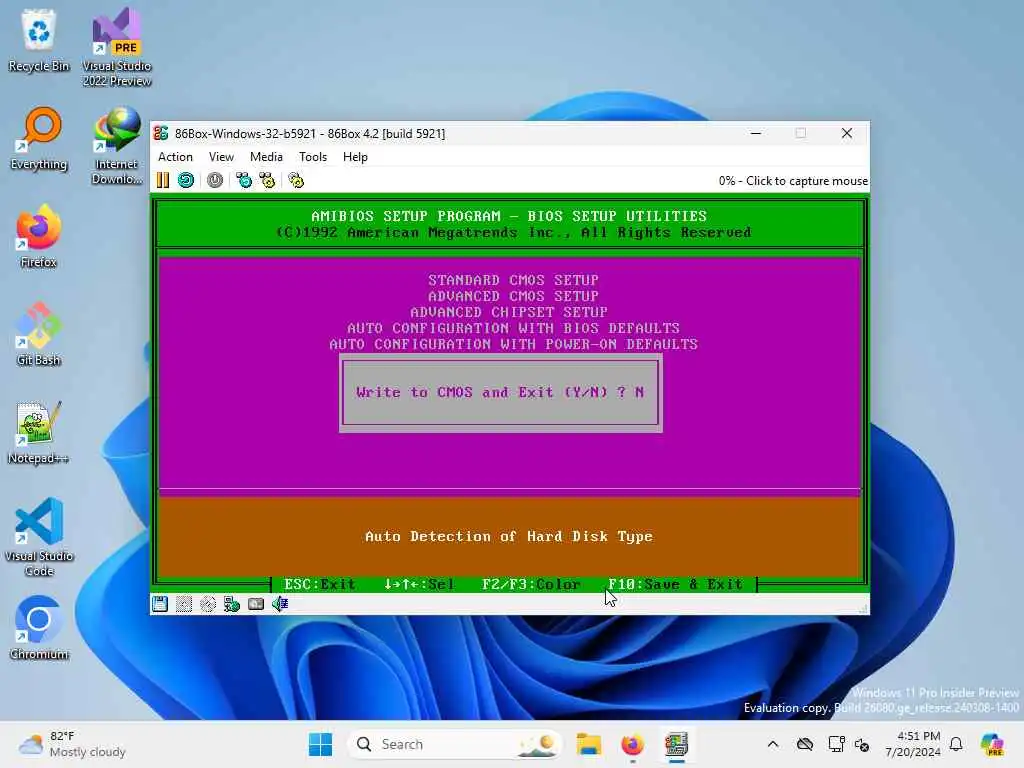Select ADVANCED CMOS SETUP entry
The image size is (1024, 768).
coord(513,296)
